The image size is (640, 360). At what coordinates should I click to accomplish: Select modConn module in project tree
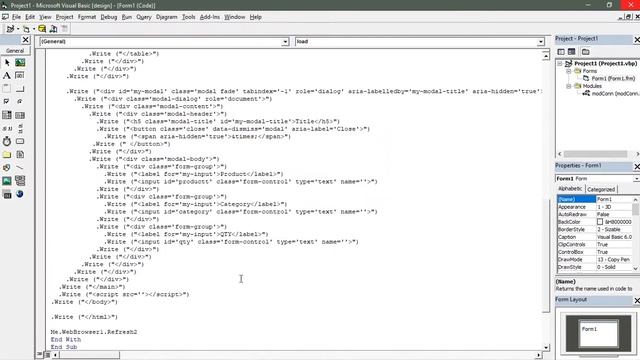click(x=616, y=93)
